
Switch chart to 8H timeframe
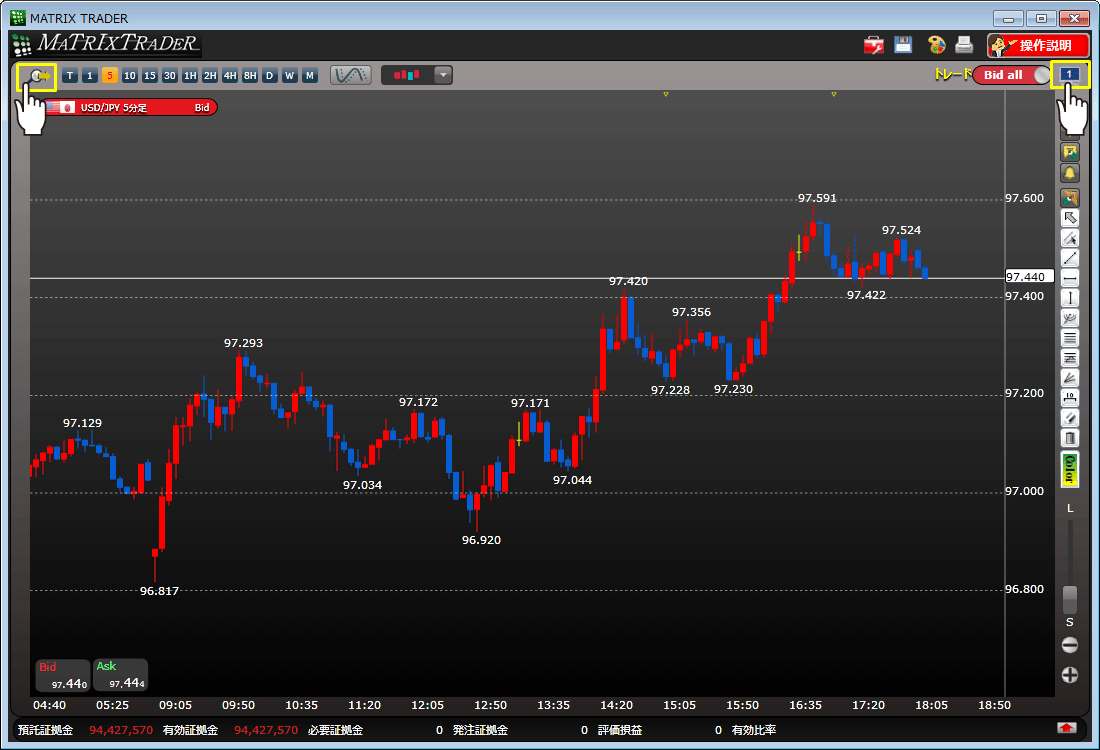click(250, 76)
